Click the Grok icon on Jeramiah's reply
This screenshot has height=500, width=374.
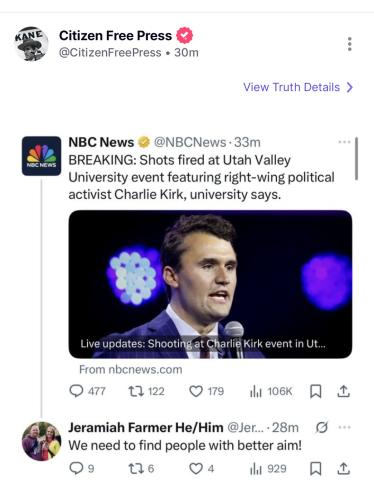pyautogui.click(x=322, y=427)
